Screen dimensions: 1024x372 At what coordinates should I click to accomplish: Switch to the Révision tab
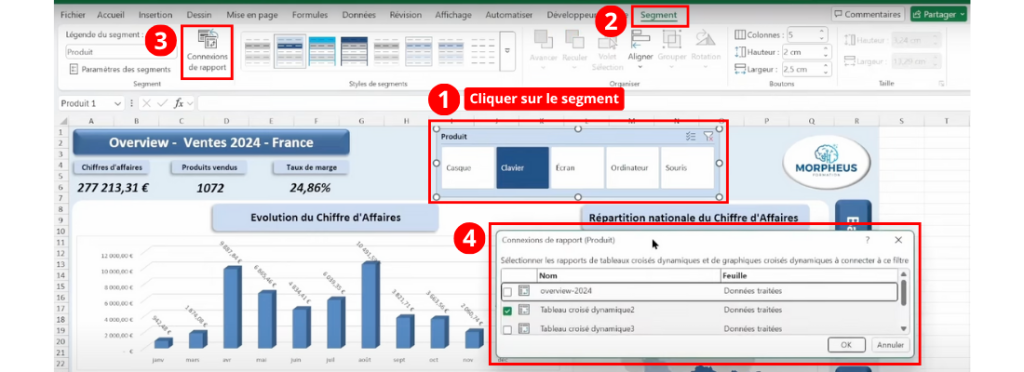[x=405, y=14]
